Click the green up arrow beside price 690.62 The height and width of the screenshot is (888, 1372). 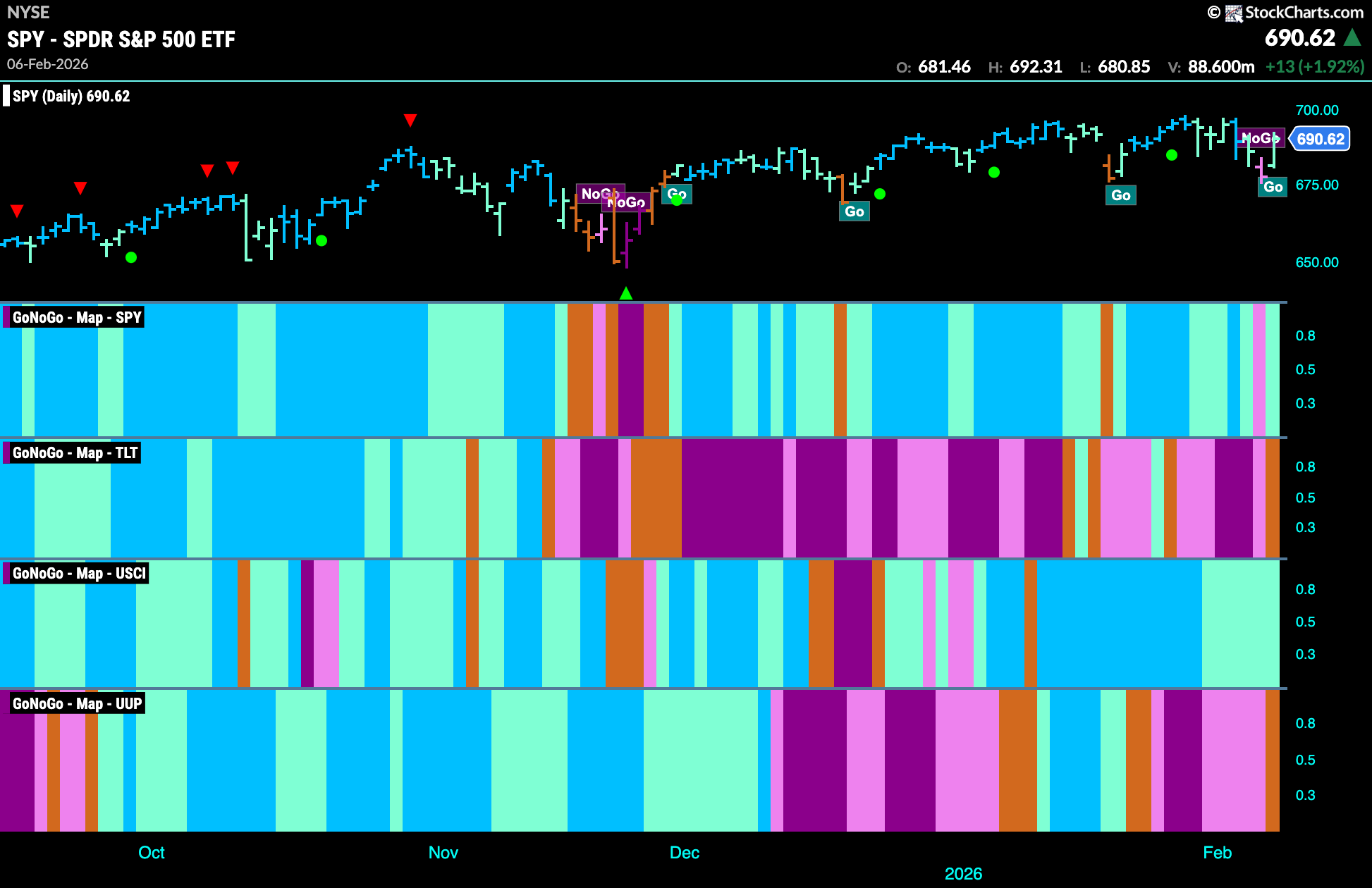click(1352, 37)
